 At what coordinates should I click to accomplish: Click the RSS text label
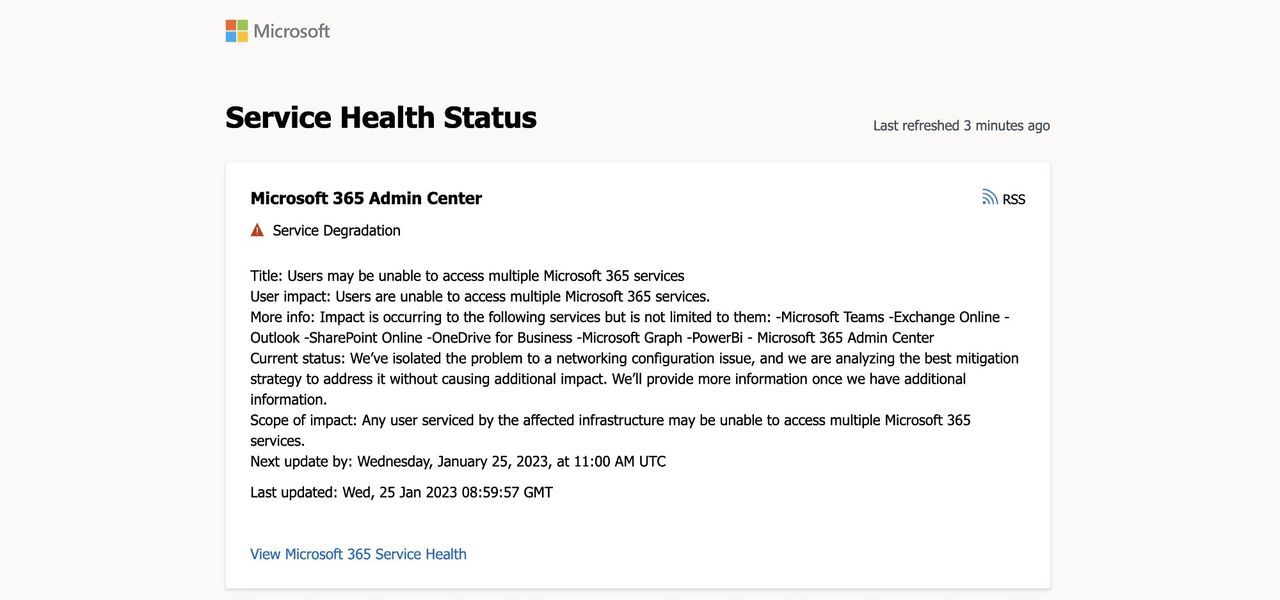coord(1014,199)
